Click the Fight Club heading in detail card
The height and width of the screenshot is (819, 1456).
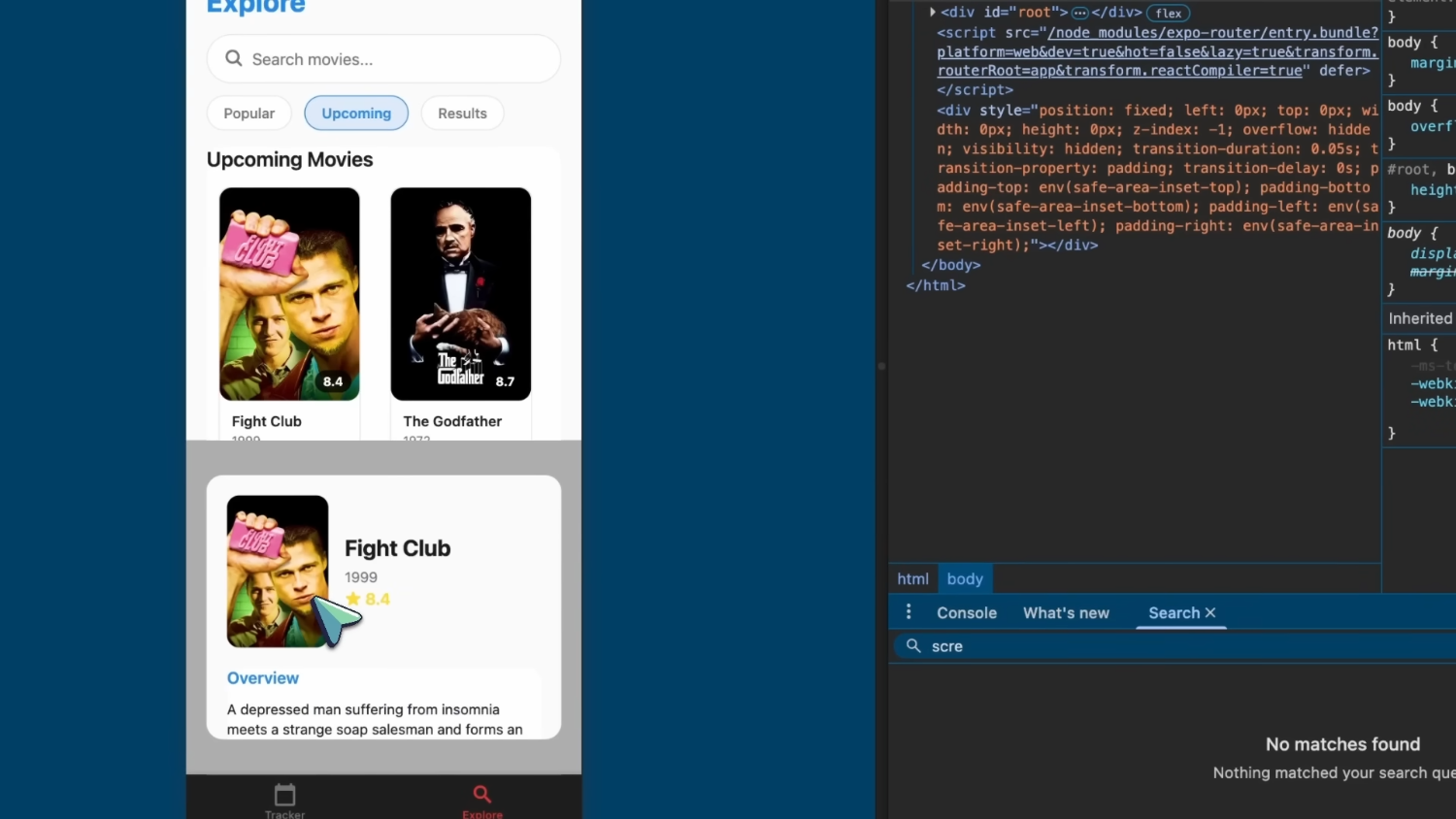[398, 548]
